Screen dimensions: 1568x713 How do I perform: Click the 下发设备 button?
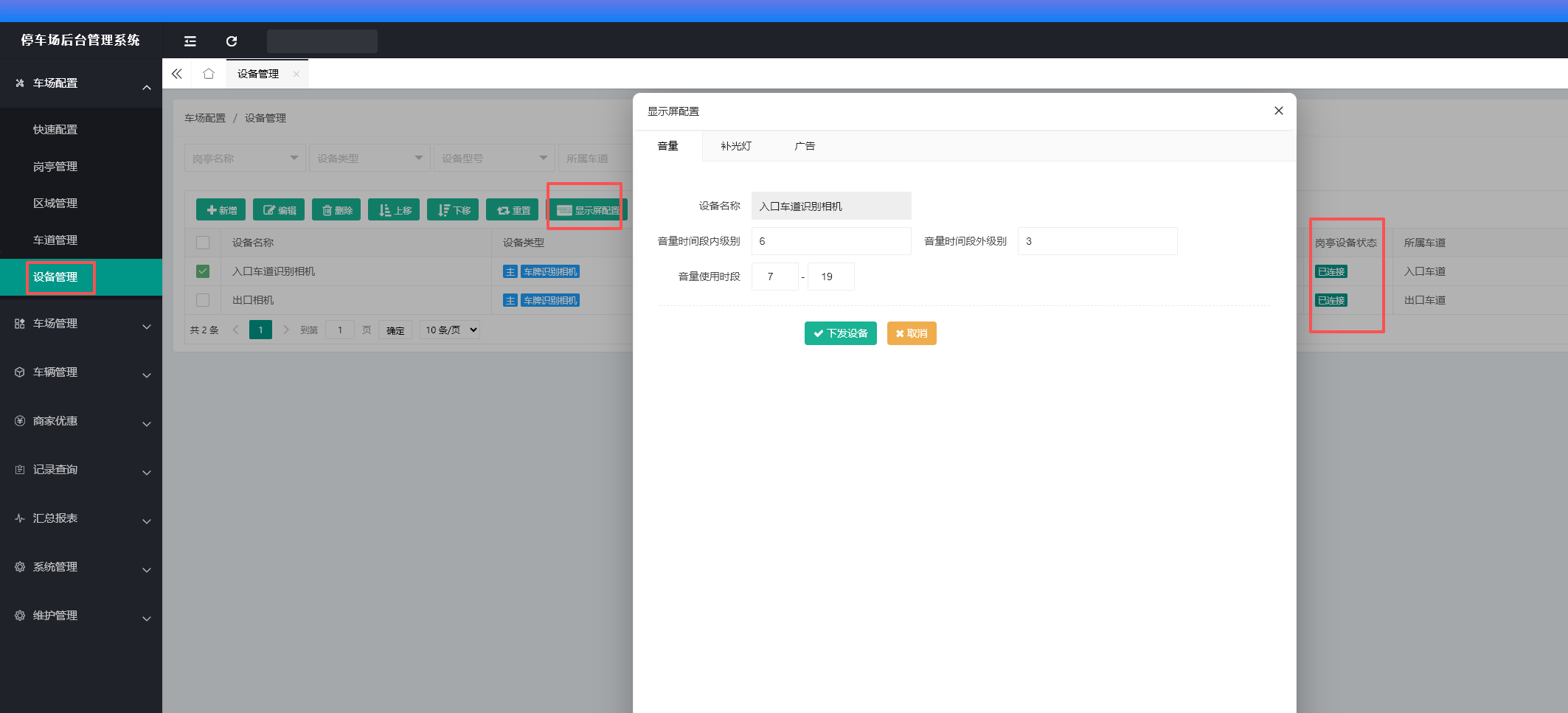tap(841, 333)
